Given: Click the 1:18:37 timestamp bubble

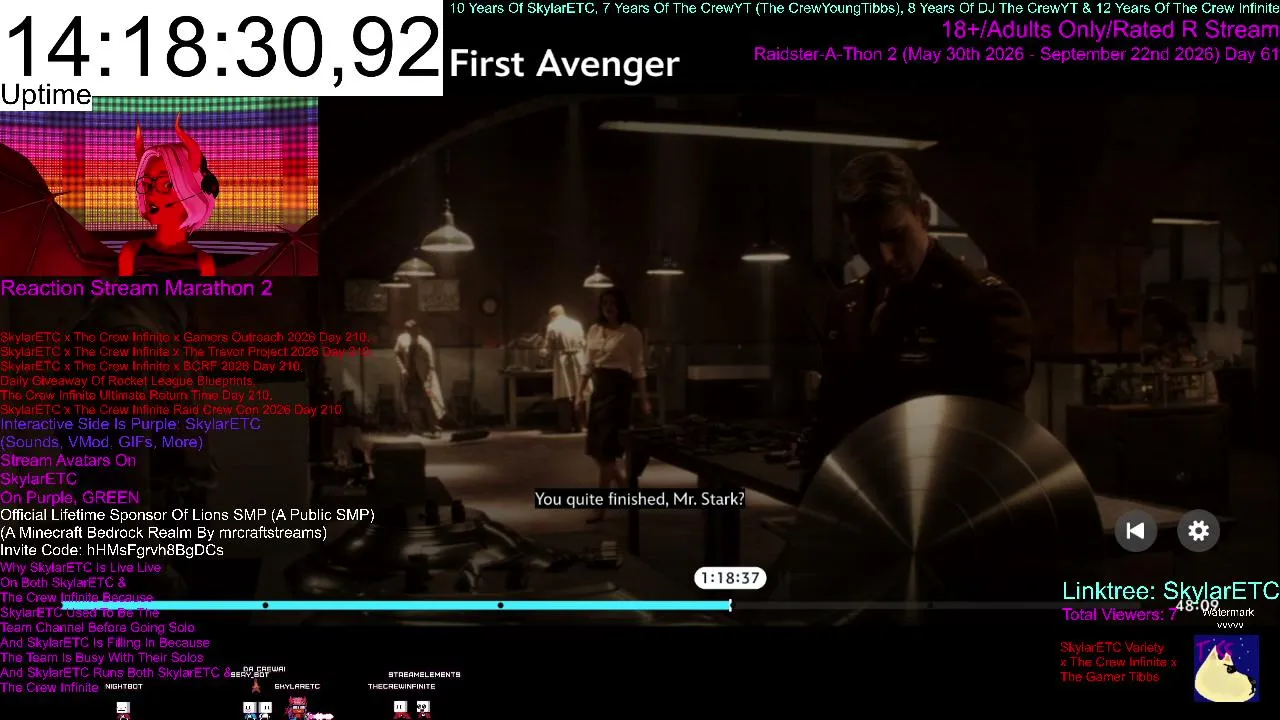Looking at the screenshot, I should coord(730,578).
